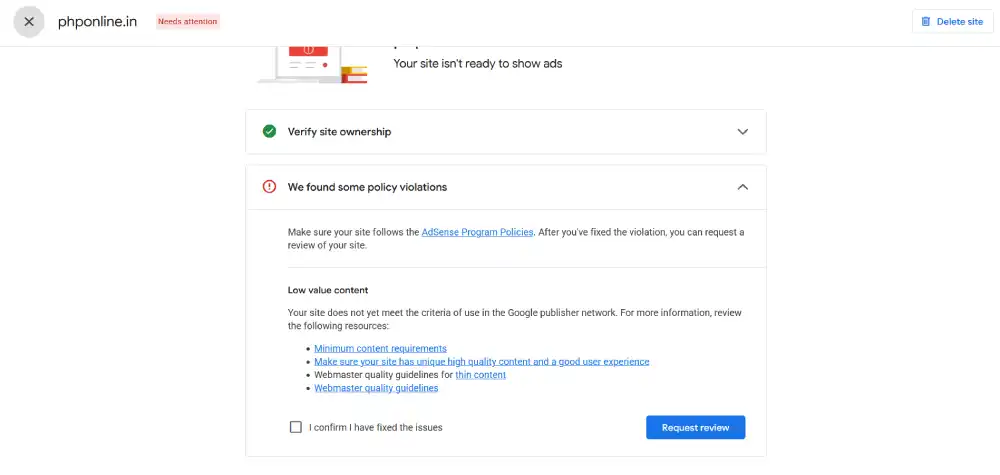Open the standalone Webmaster quality guidelines link
Viewport: 1000px width, 475px height.
click(x=376, y=388)
